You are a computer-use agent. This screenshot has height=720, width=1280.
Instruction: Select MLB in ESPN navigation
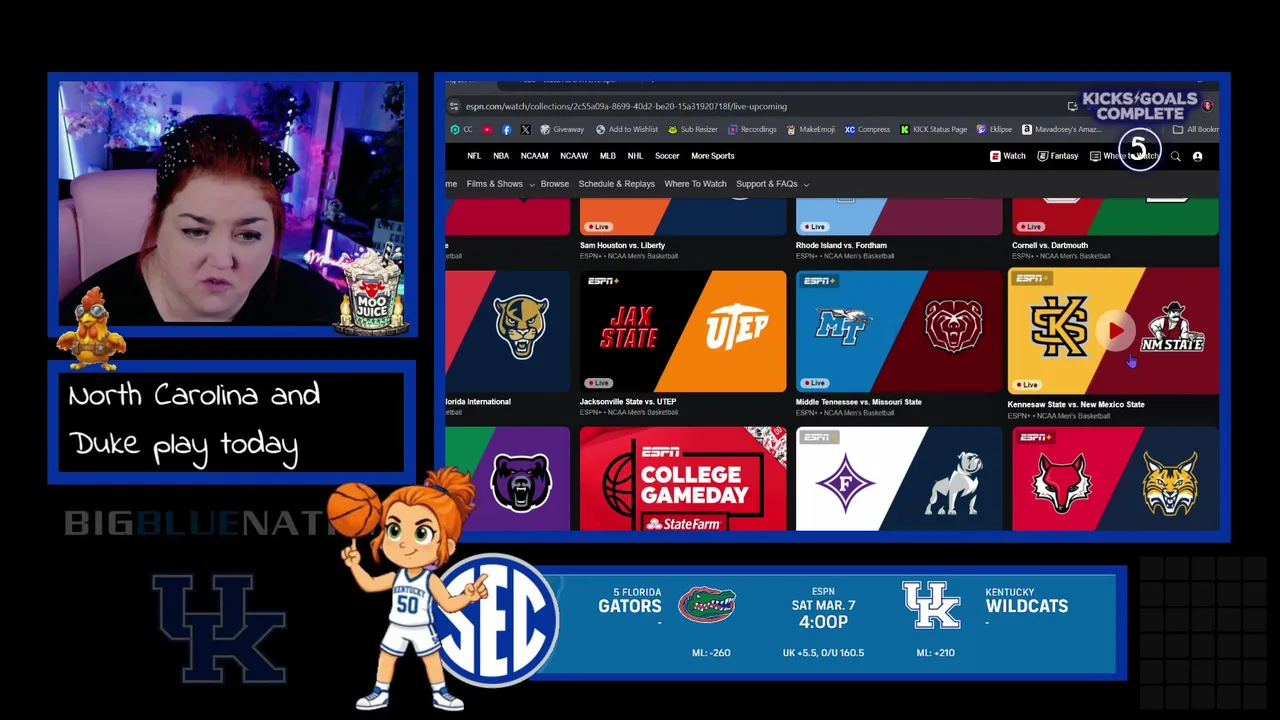click(608, 156)
